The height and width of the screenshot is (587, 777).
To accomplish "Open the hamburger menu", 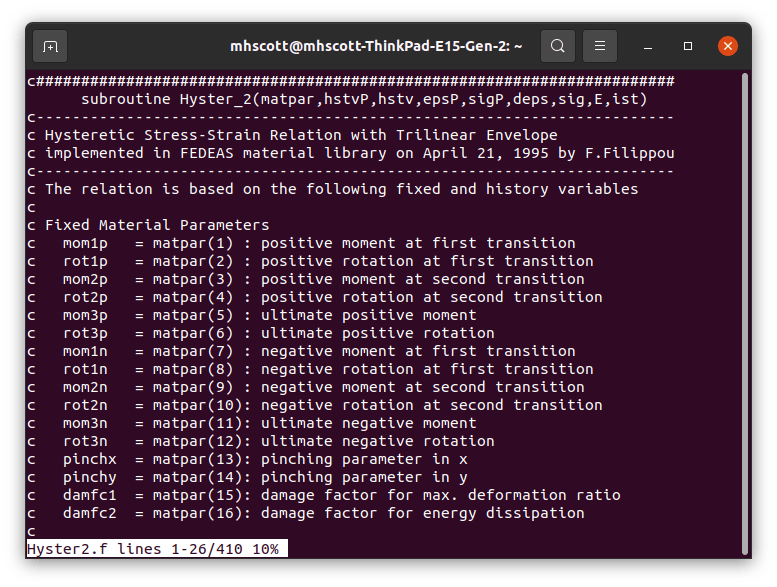I will coord(600,46).
